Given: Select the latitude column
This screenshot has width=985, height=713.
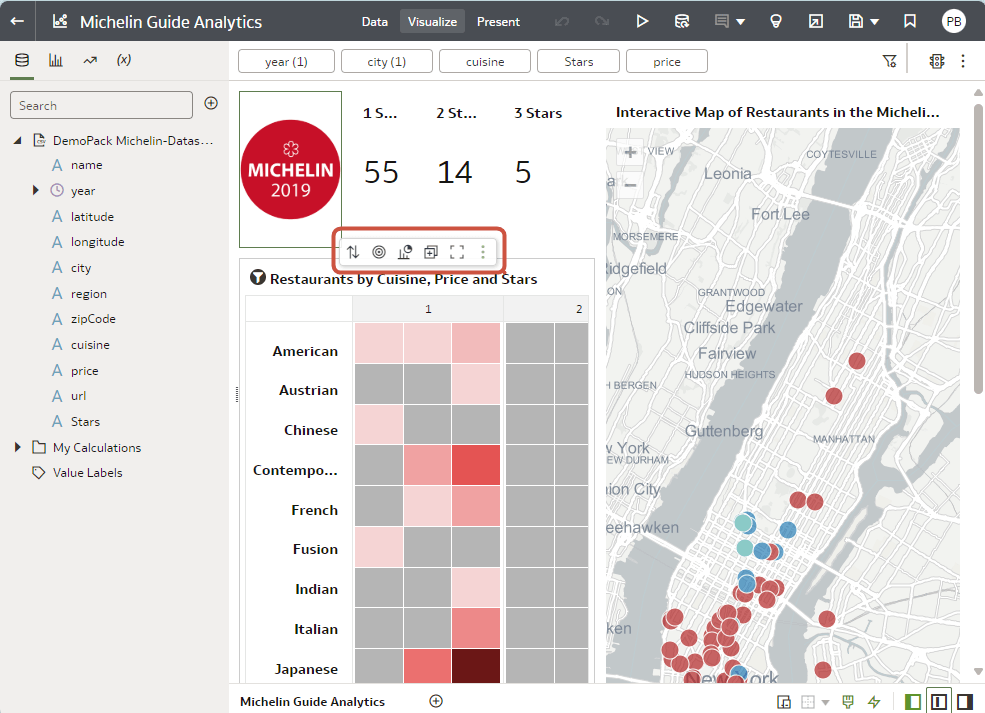Looking at the screenshot, I should click(x=92, y=217).
